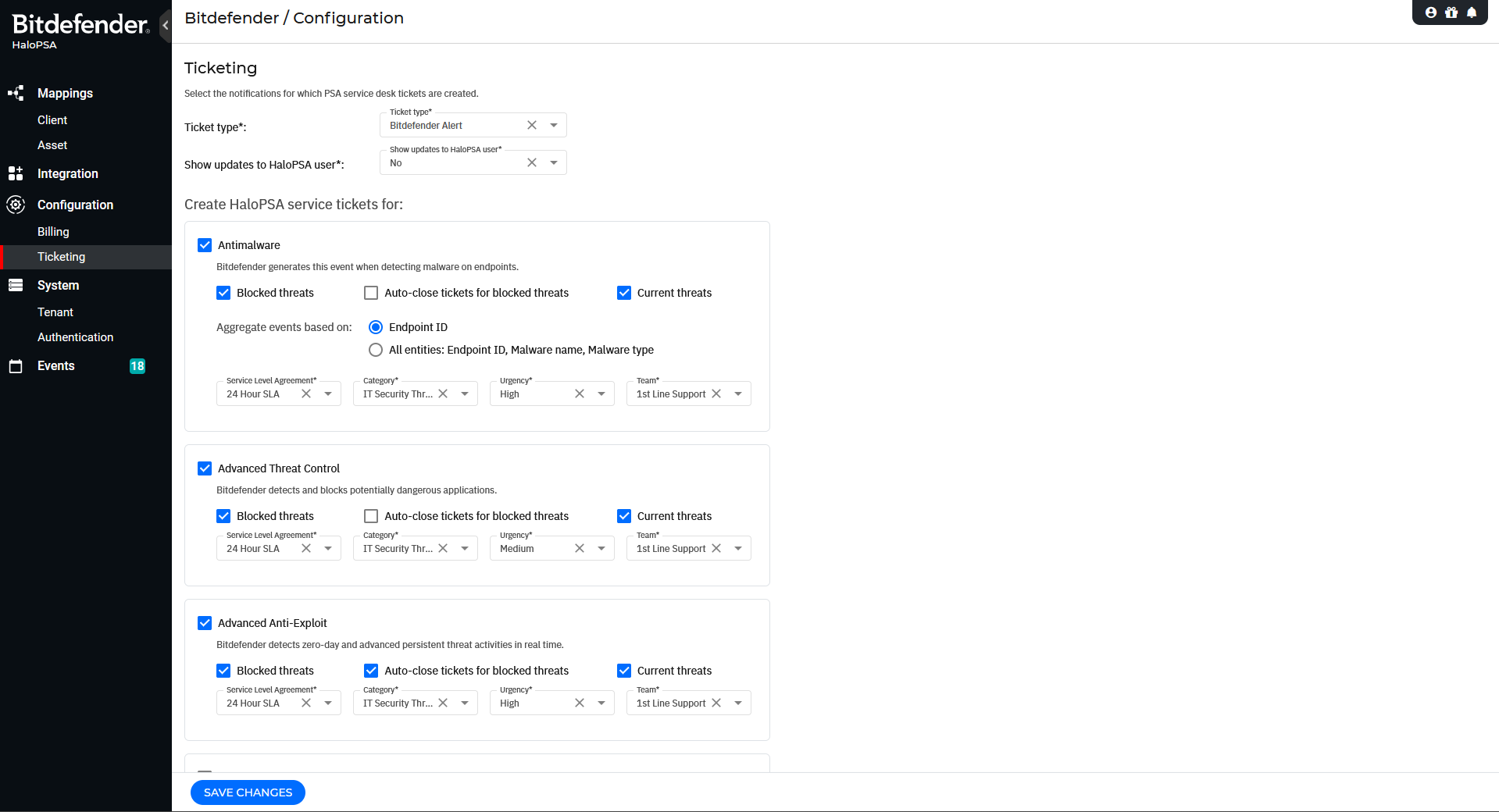Viewport: 1499px width, 812px height.
Task: Disable Auto-close tickets for Advanced Anti-Exploit
Action: pos(371,671)
